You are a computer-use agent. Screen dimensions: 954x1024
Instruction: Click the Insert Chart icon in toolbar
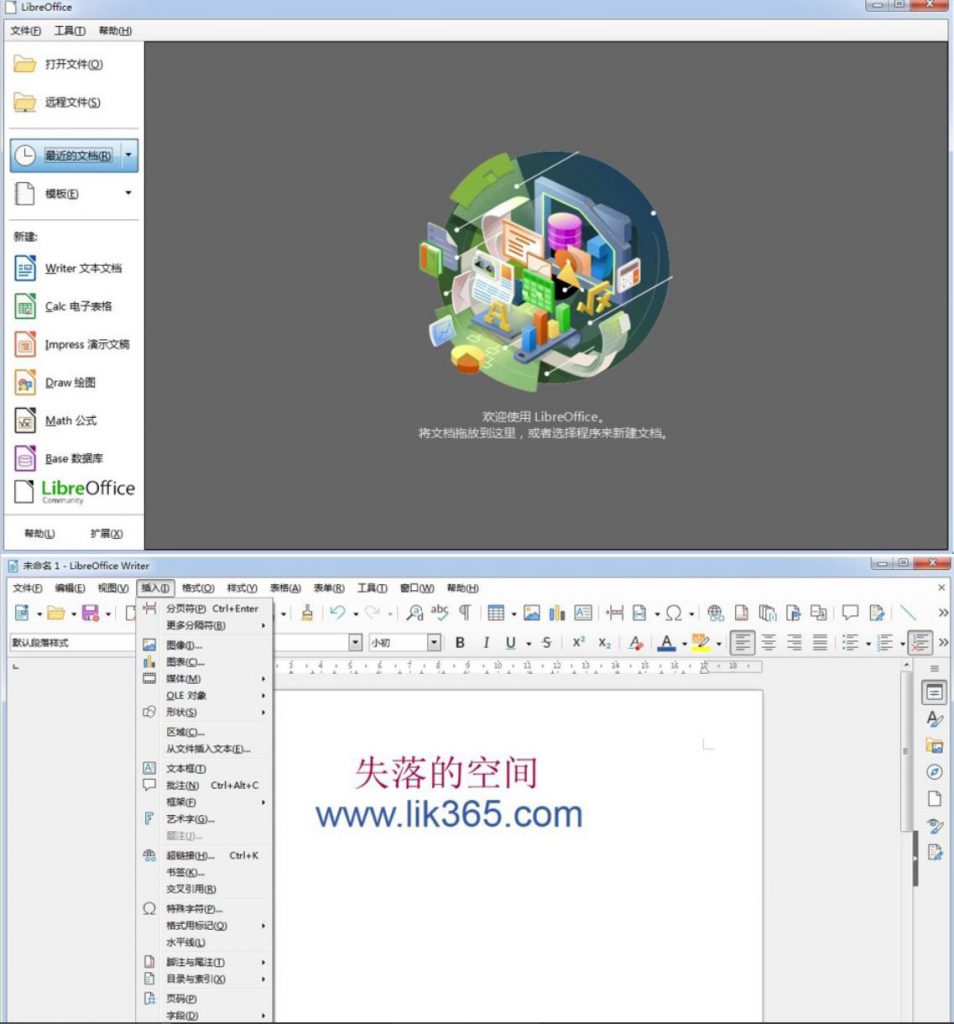coord(557,613)
